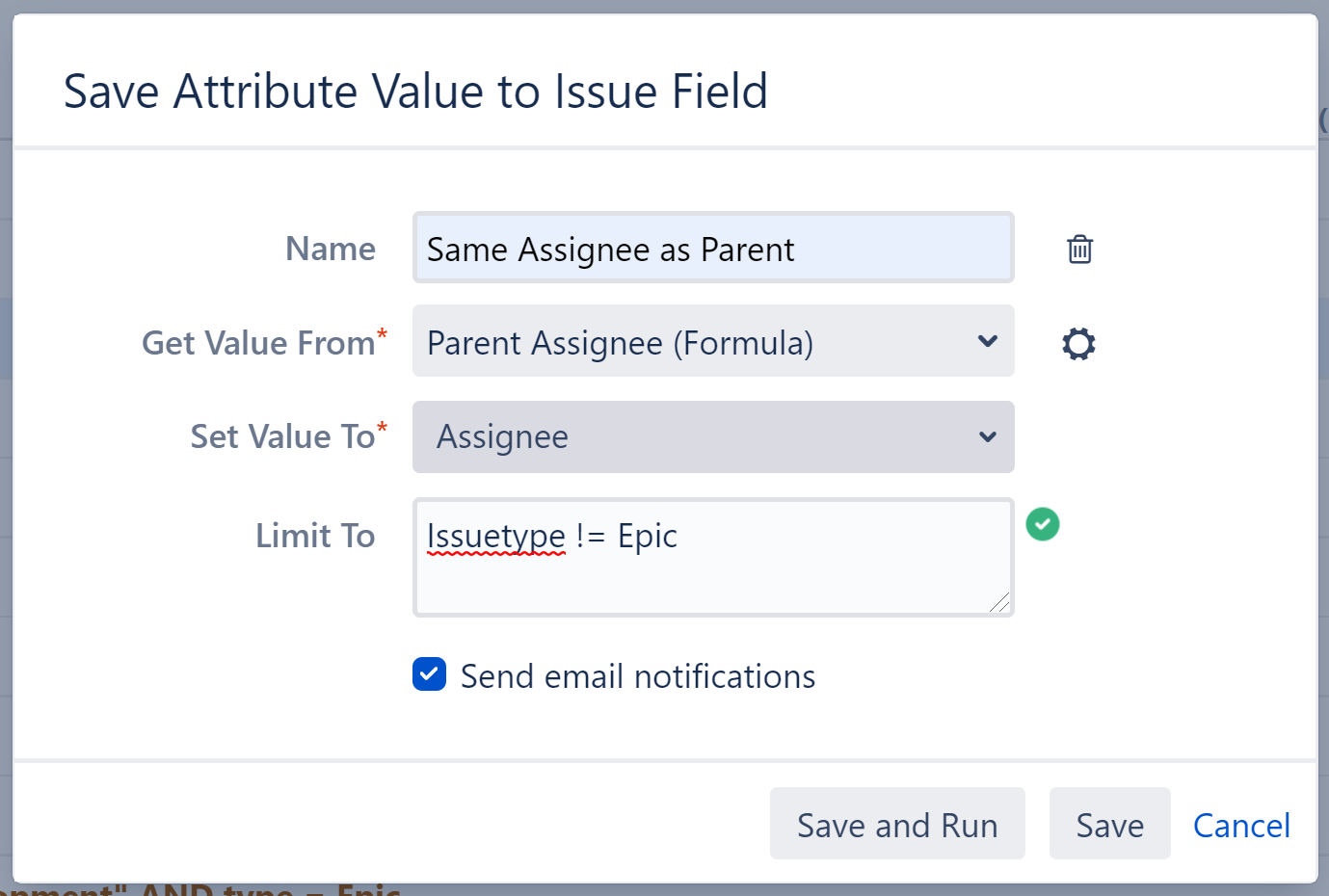This screenshot has width=1329, height=896.
Task: Cancel the dialog via Cancel link
Action: 1240,825
